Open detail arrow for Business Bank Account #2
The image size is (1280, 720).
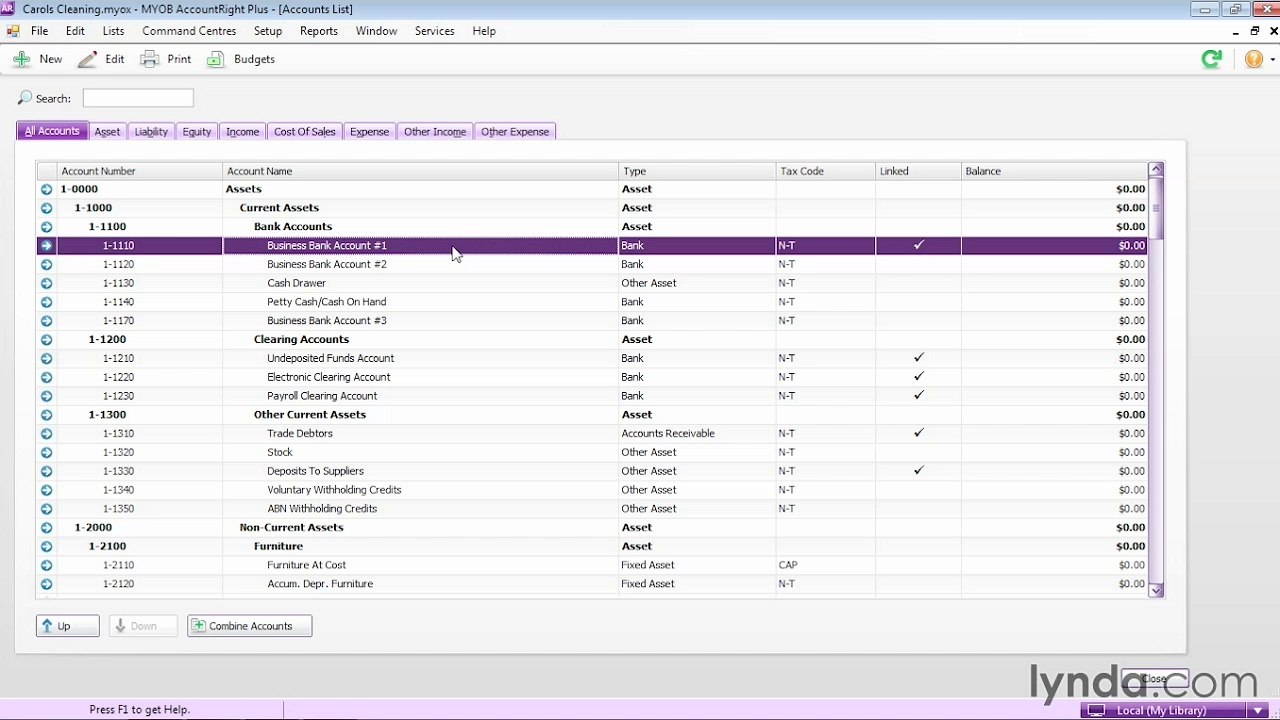pos(46,264)
